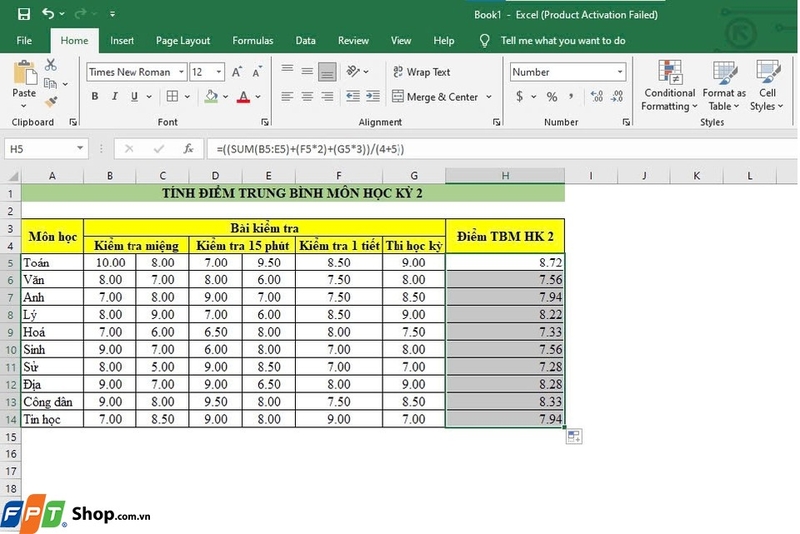
Task: Select the Format Painter brush icon
Action: pos(51,102)
